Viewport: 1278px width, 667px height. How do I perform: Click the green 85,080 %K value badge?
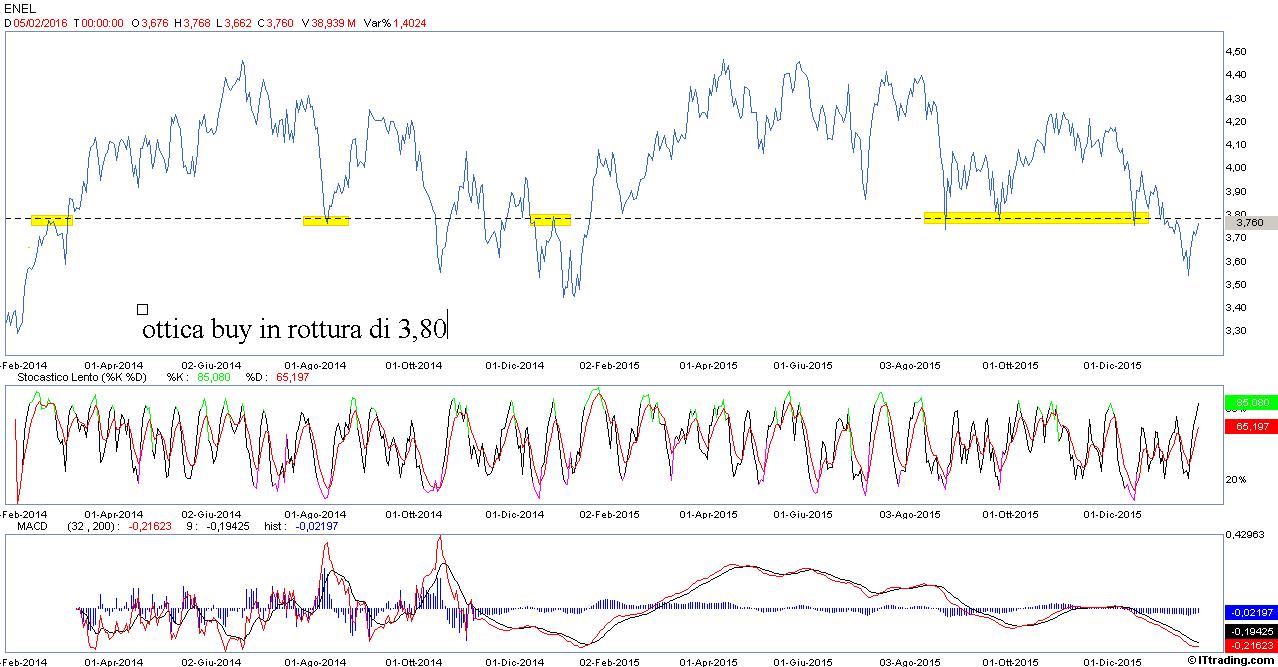(x=1250, y=404)
